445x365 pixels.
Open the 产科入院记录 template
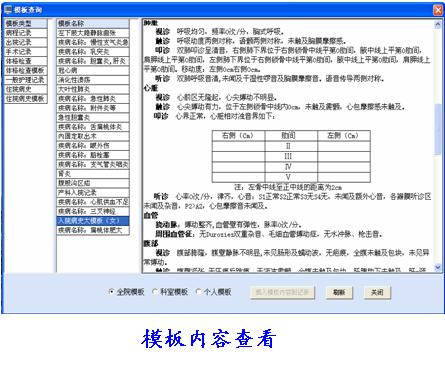pyautogui.click(x=93, y=192)
